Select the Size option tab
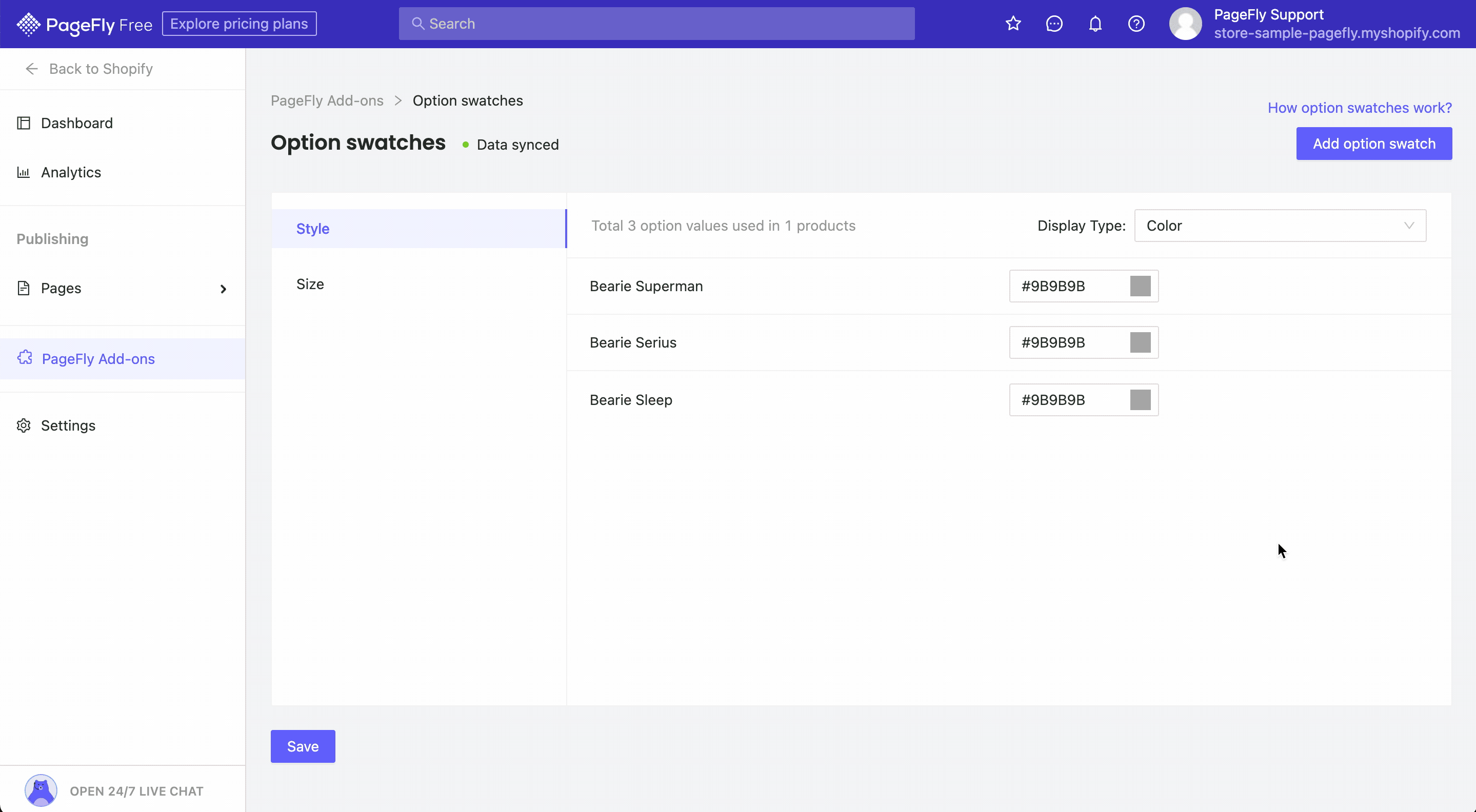The width and height of the screenshot is (1476, 812). (x=419, y=284)
